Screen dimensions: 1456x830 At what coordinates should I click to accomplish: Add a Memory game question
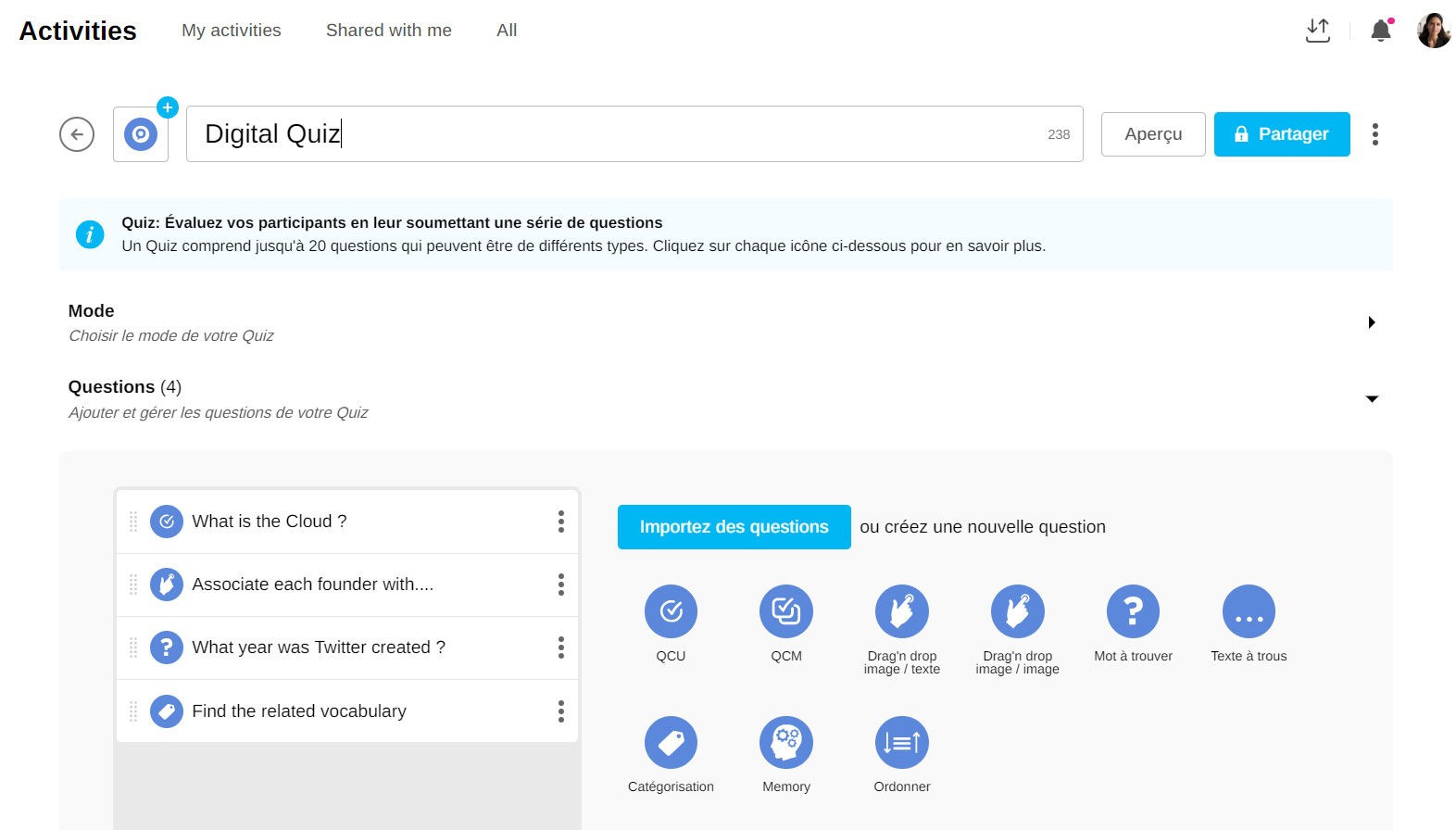(x=786, y=742)
